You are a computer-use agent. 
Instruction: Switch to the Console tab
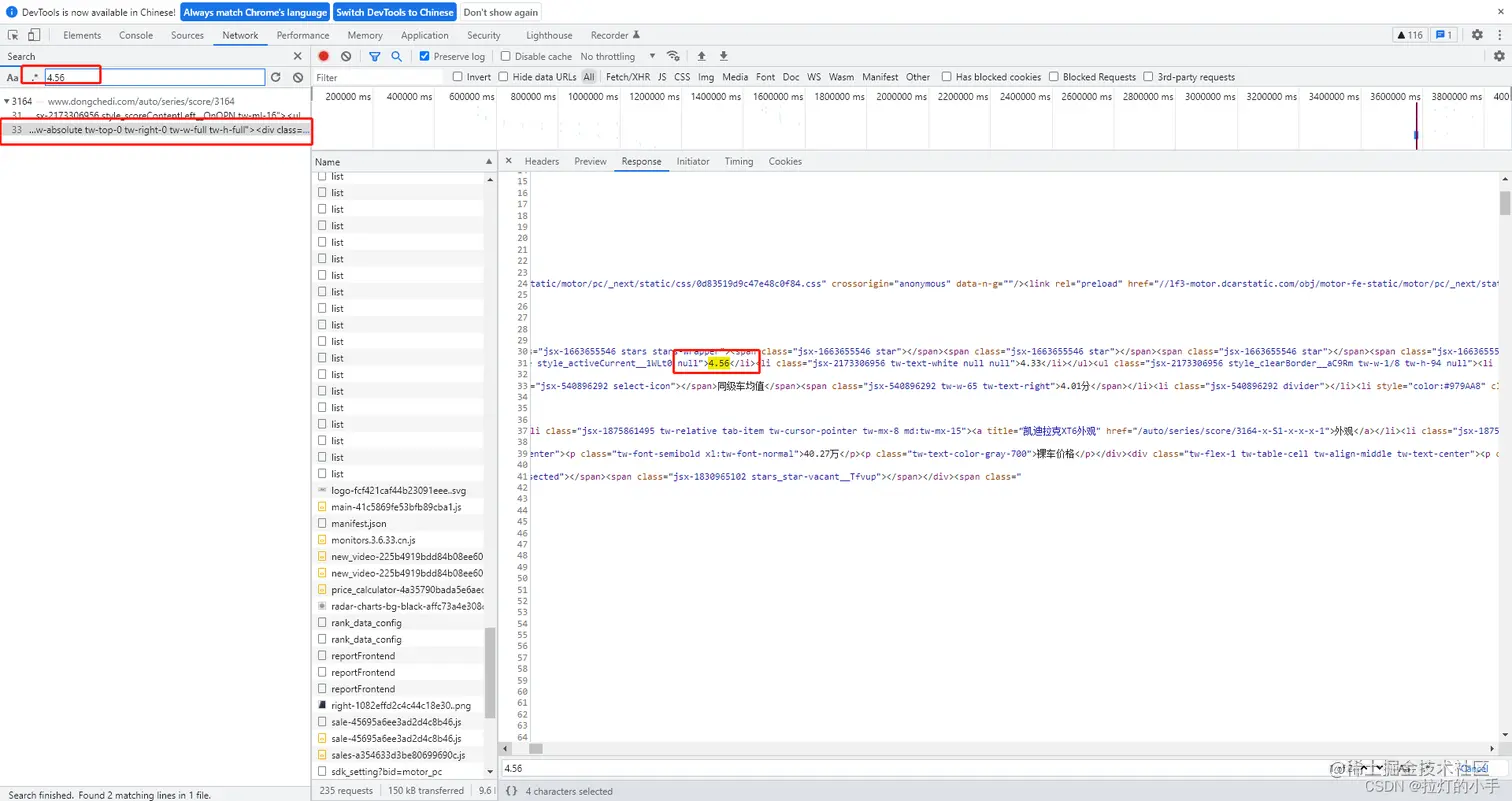(x=136, y=35)
